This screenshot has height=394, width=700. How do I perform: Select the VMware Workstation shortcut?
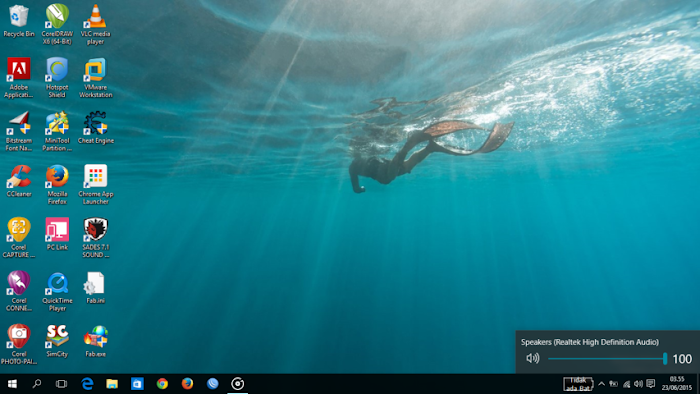point(96,78)
